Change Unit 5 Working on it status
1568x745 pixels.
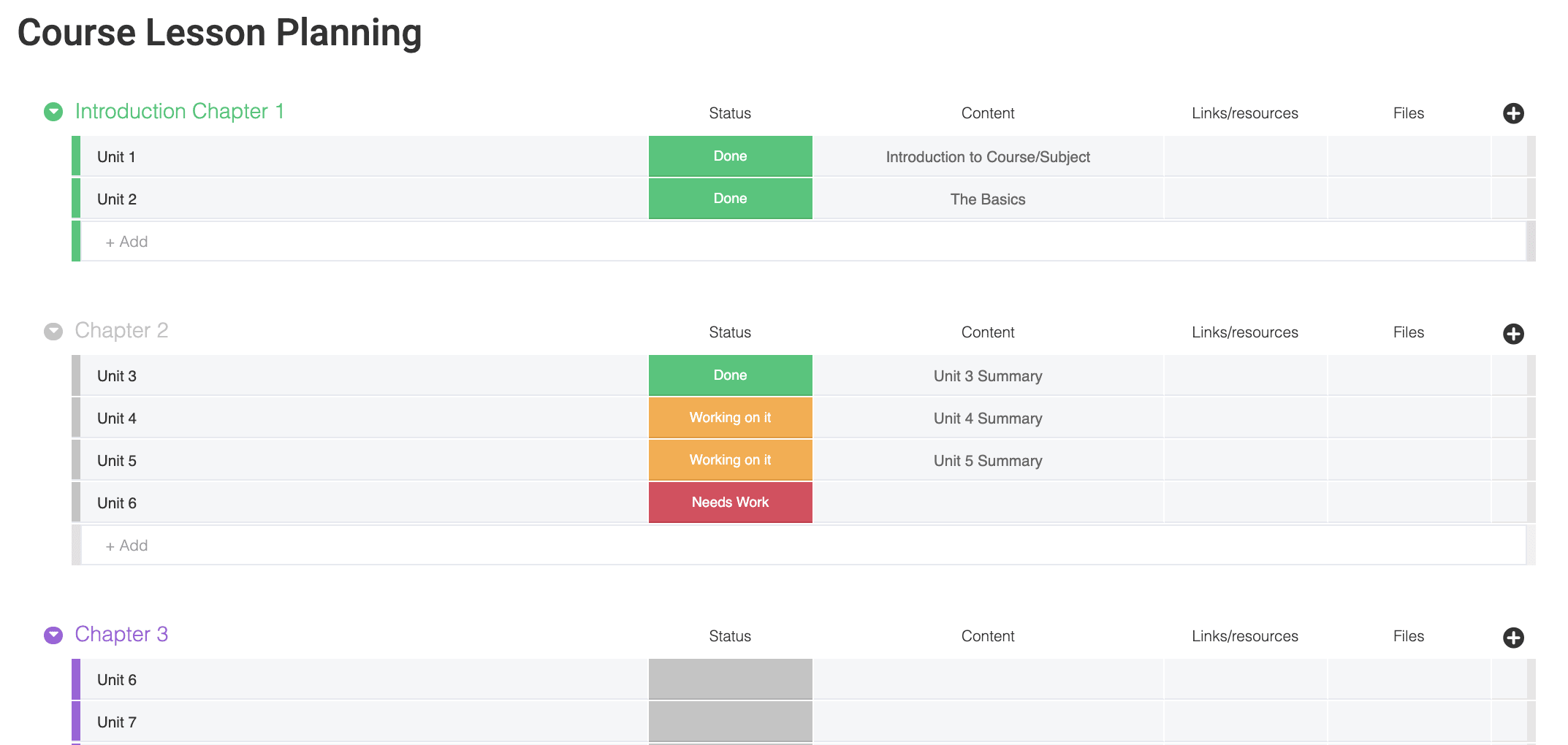pos(731,460)
